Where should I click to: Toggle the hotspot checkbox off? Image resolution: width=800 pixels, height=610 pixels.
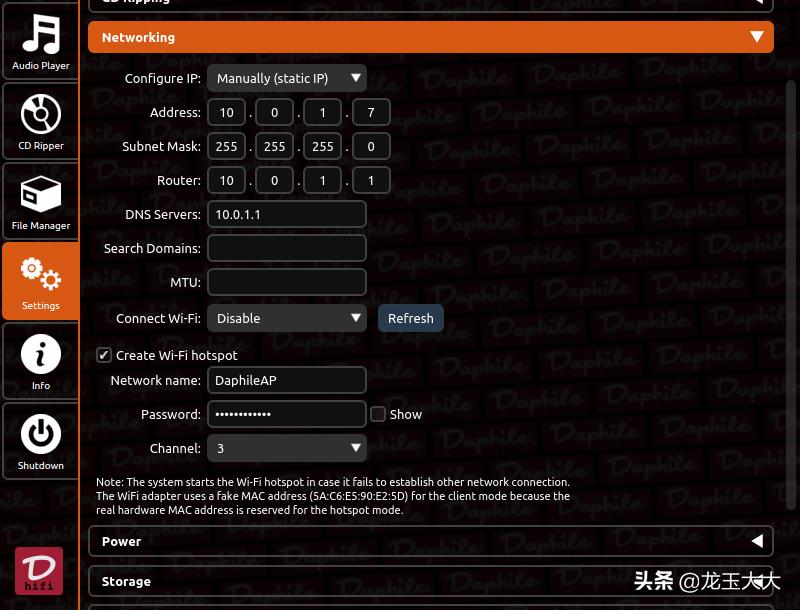pyautogui.click(x=104, y=355)
